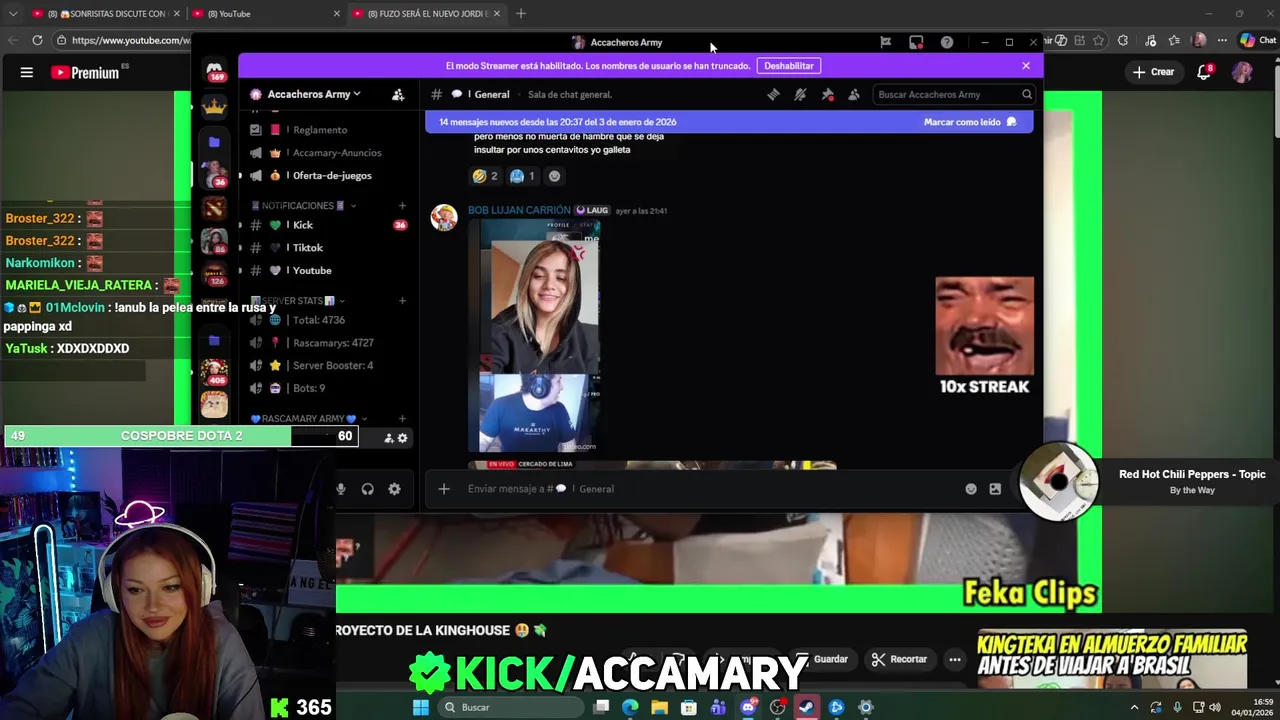The width and height of the screenshot is (1280, 720).
Task: Open more actions ellipsis under YouTube video
Action: point(955,660)
